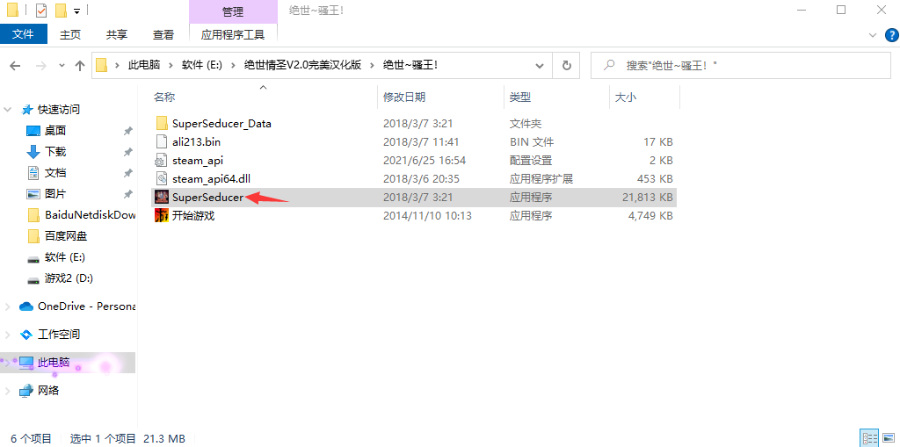Collapse the ribbon with chevron

[x=873, y=35]
